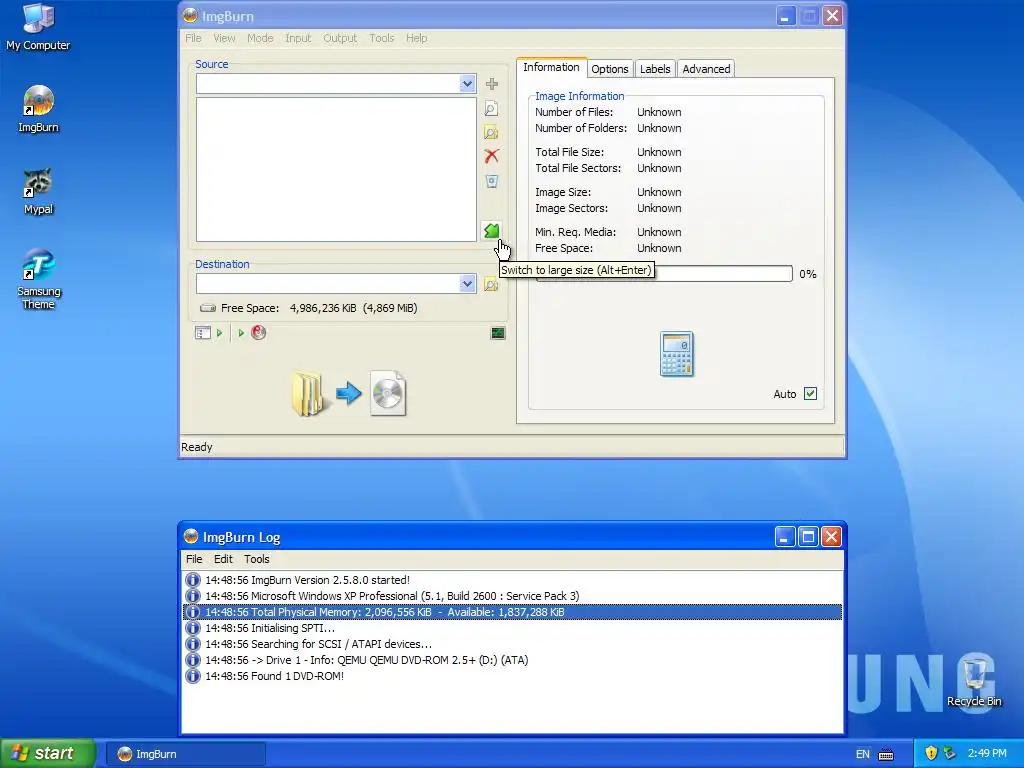
Task: Click the keyboard icon in language bar
Action: pyautogui.click(x=886, y=754)
